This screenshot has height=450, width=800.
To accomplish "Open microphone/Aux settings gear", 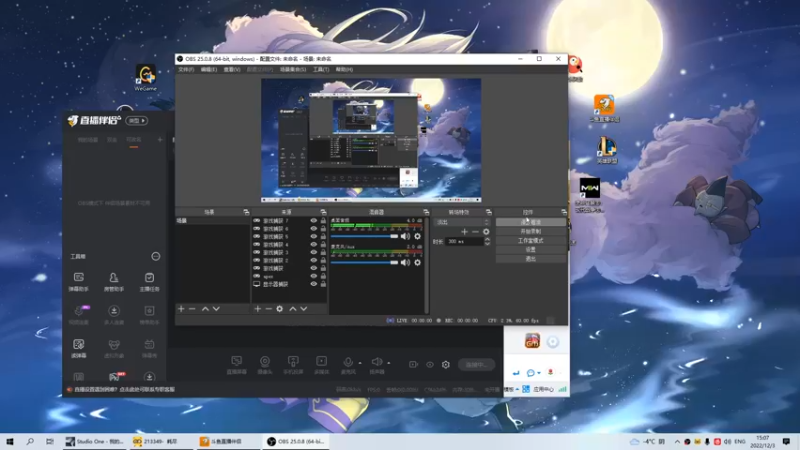I will [x=417, y=262].
